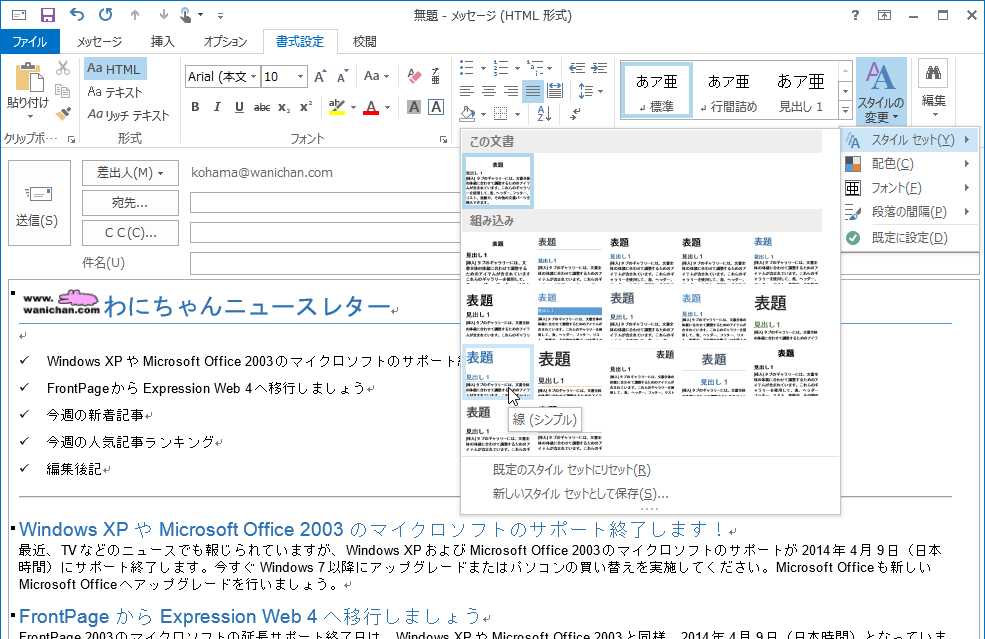Center the text alignment

489,92
